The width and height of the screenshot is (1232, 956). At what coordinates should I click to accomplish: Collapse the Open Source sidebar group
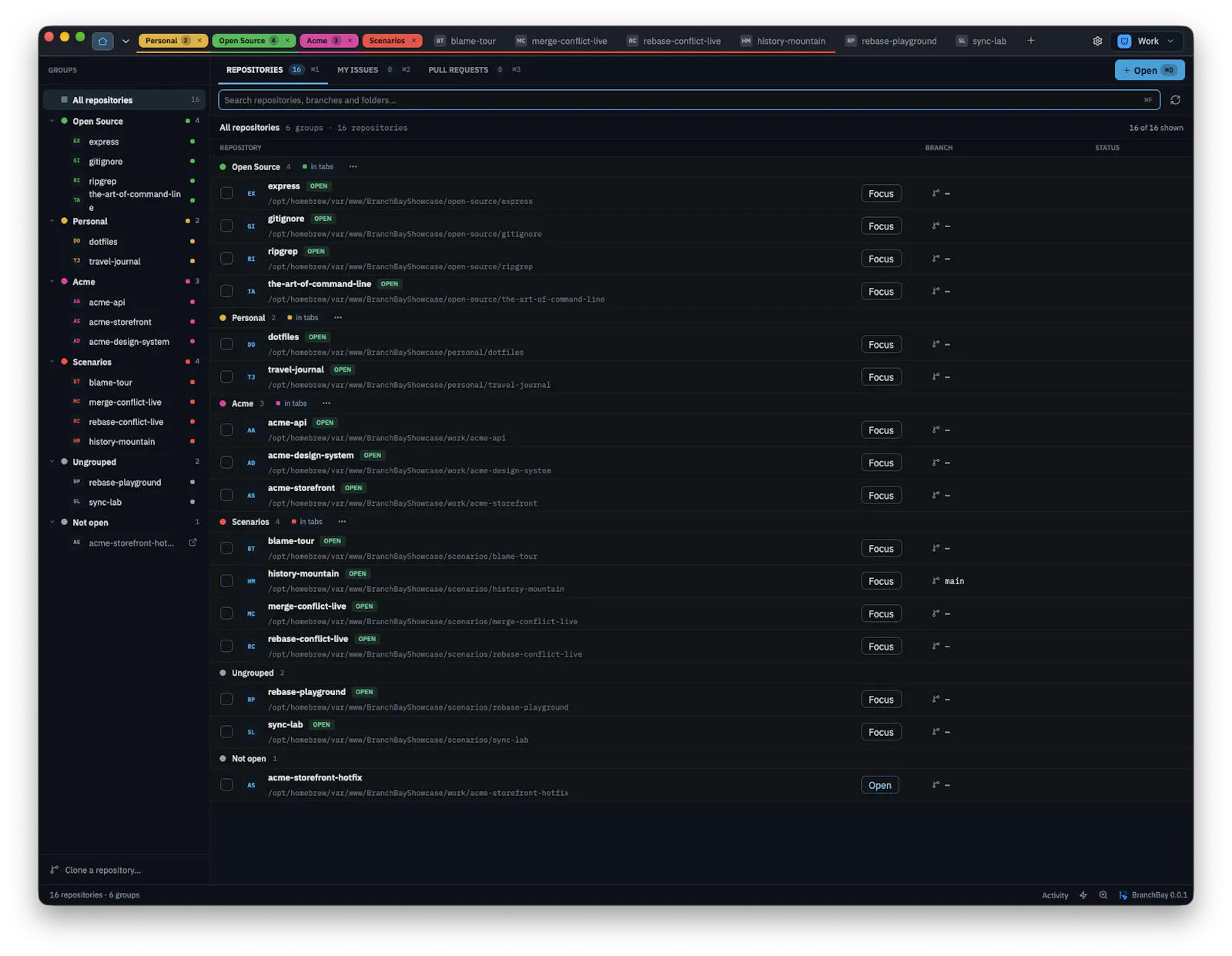[x=52, y=121]
